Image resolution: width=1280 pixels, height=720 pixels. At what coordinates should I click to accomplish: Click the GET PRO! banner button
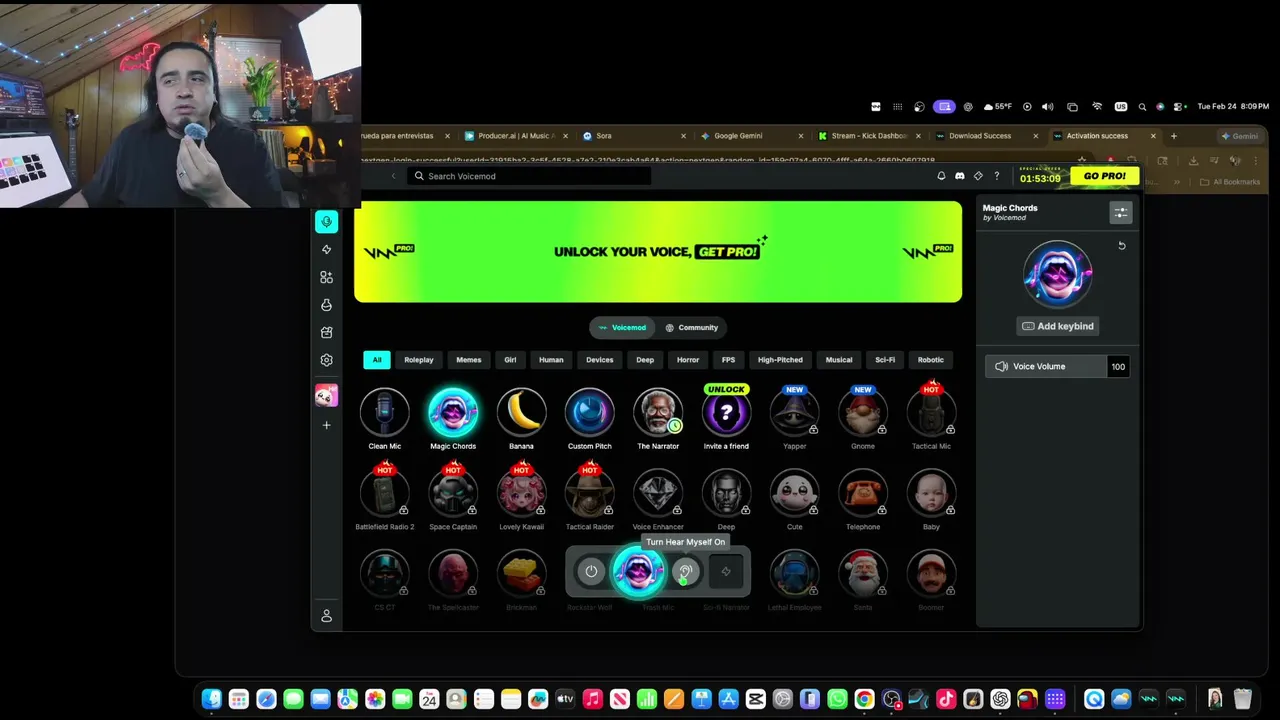pyautogui.click(x=727, y=252)
